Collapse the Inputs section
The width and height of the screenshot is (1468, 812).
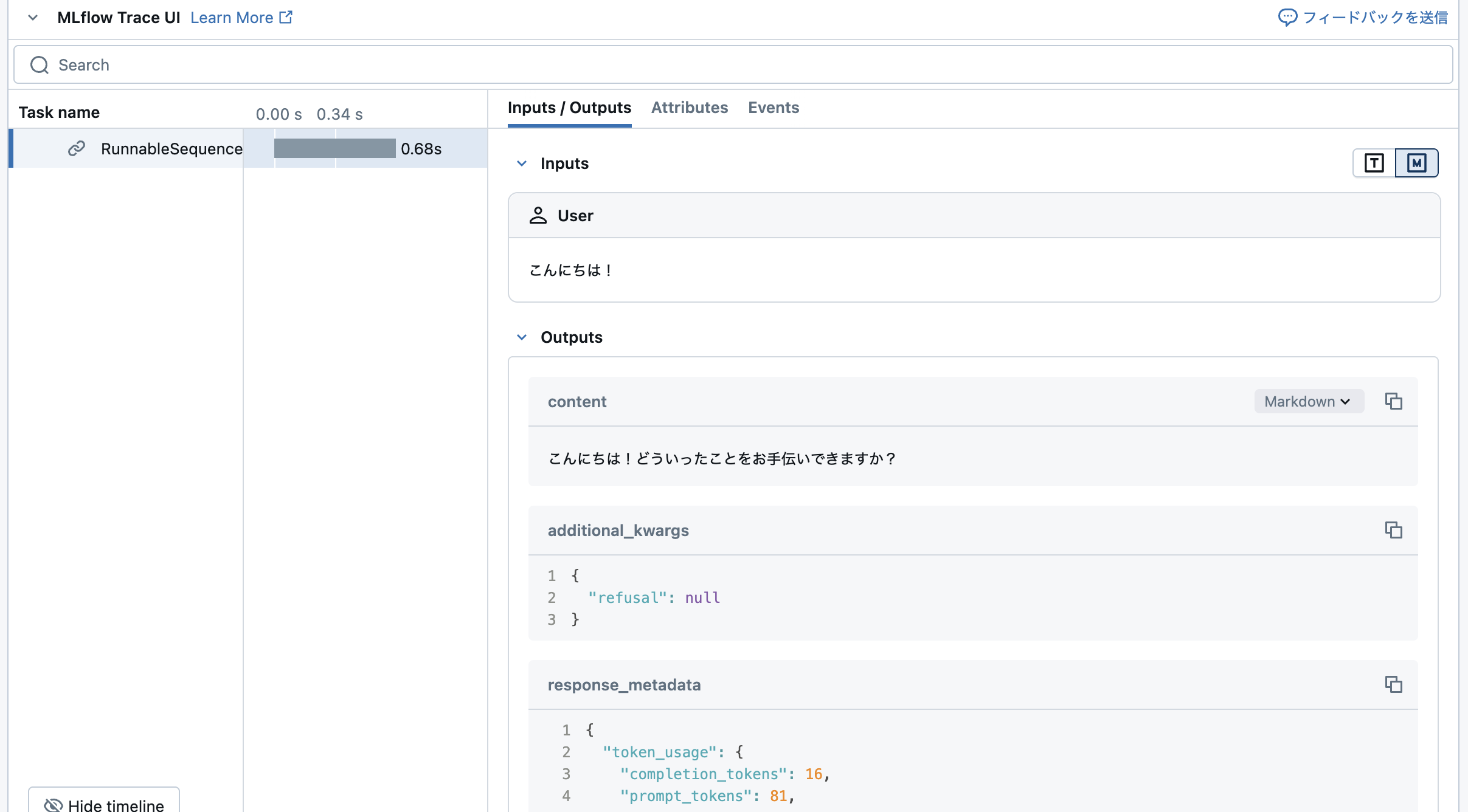(522, 163)
